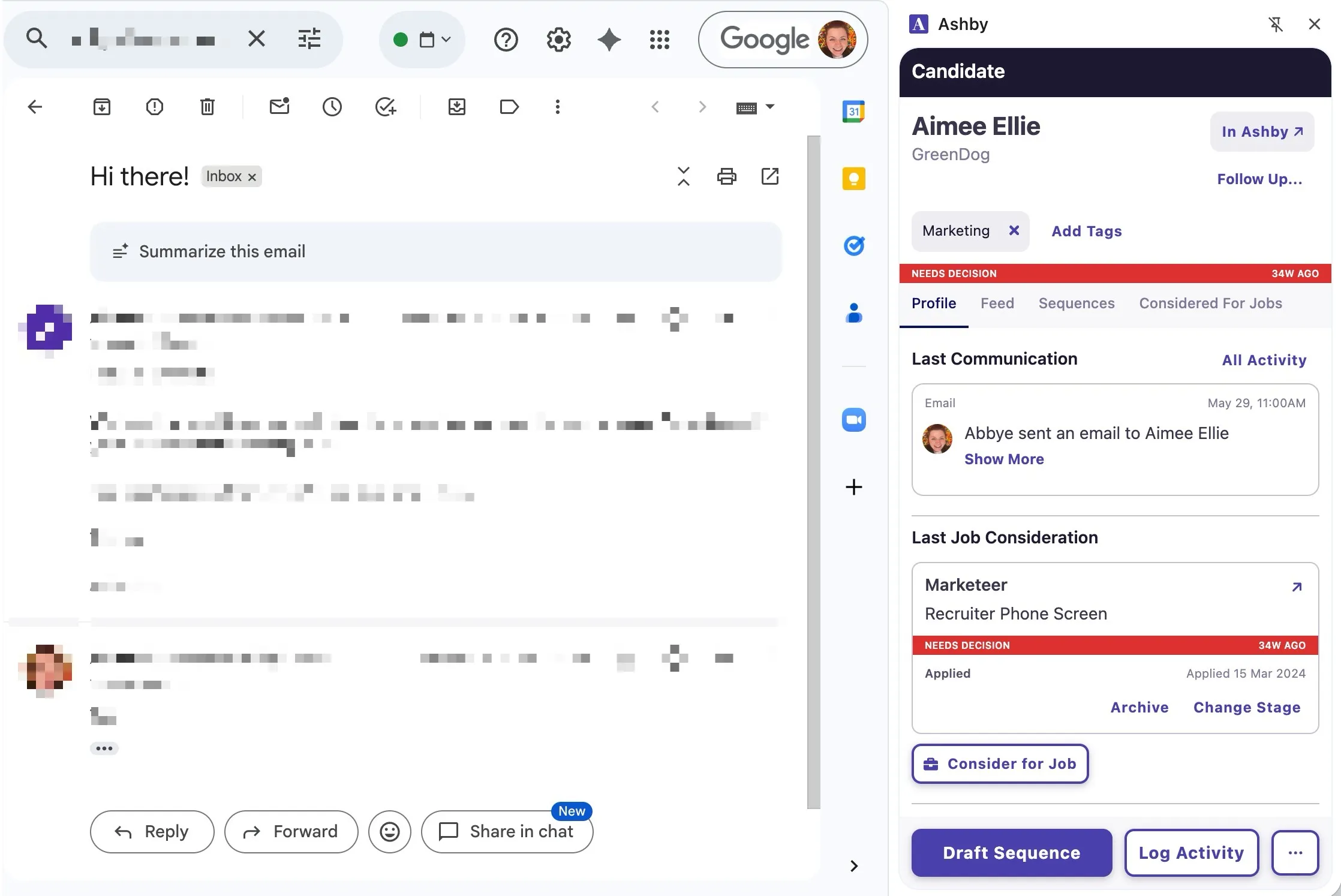Viewport: 1341px width, 896px height.
Task: Open Considered For Jobs tab
Action: point(1210,303)
